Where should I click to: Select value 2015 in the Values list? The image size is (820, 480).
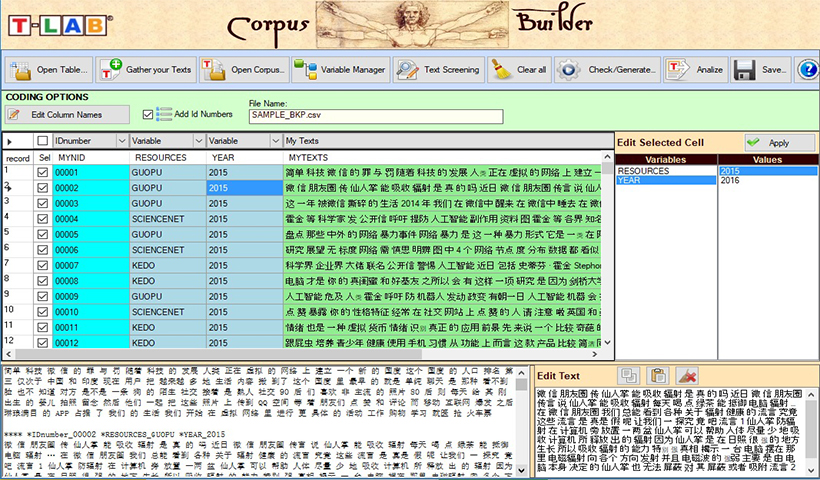pyautogui.click(x=767, y=171)
